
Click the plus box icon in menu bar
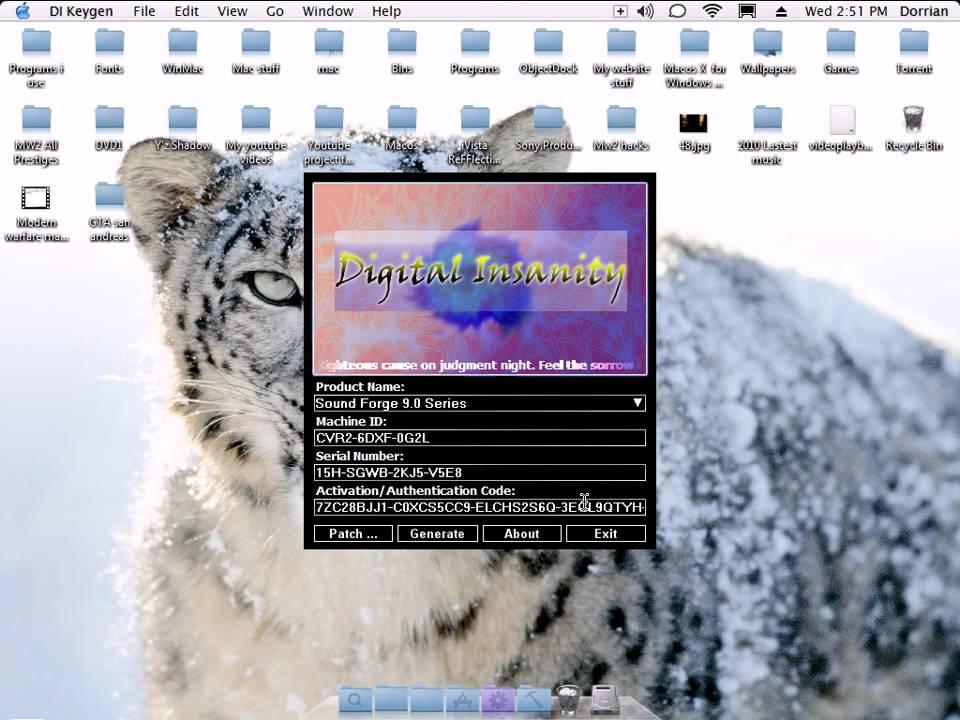coord(620,11)
